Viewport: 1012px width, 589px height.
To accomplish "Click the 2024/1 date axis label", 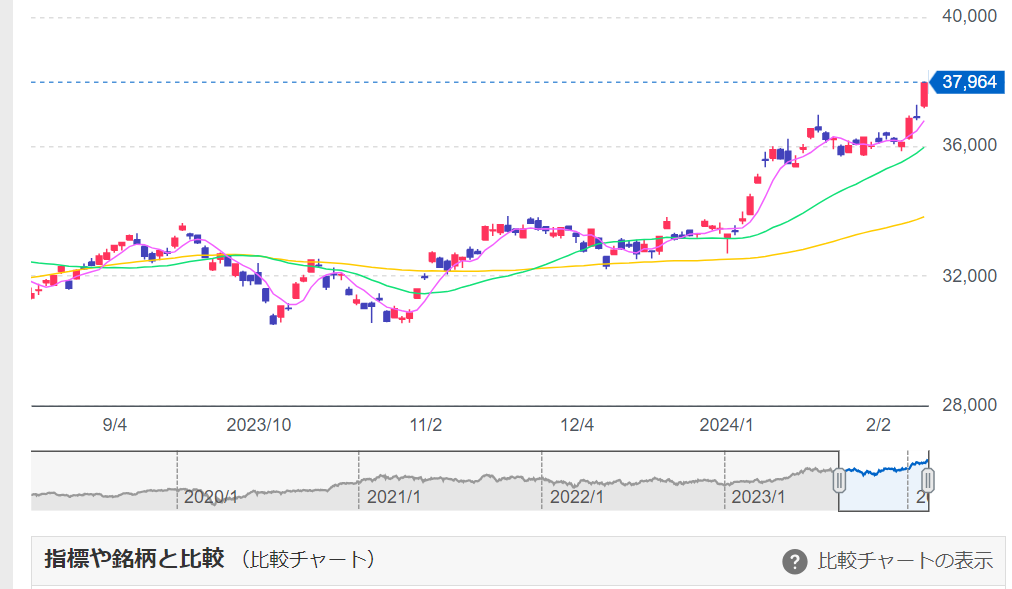I will point(727,425).
